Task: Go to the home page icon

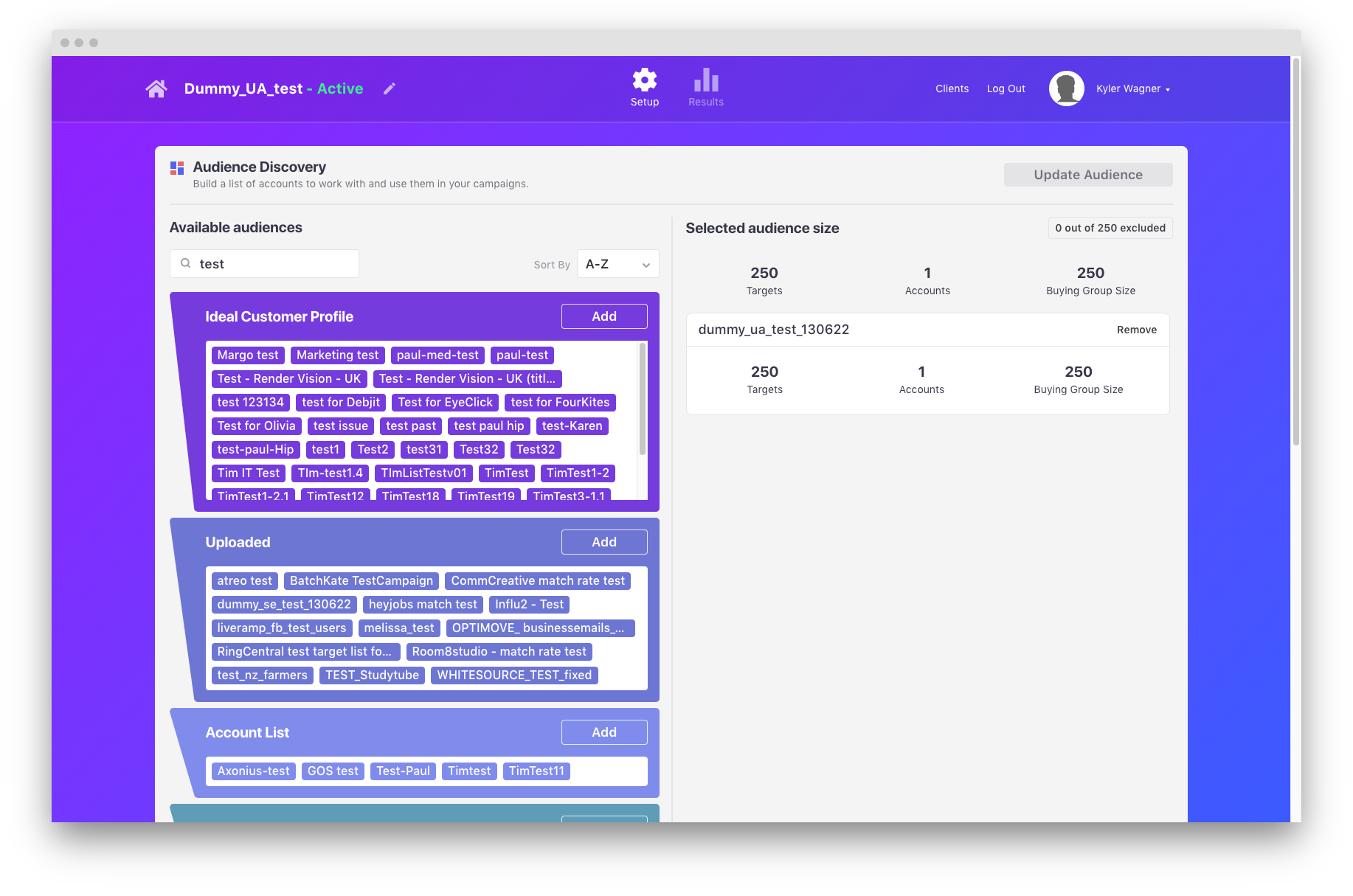Action: (x=156, y=89)
